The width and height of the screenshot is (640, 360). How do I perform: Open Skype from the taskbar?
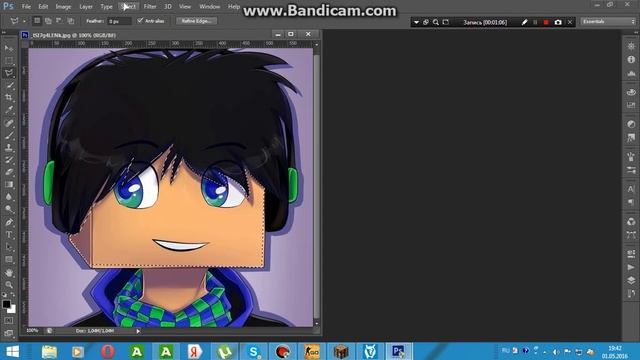[253, 351]
